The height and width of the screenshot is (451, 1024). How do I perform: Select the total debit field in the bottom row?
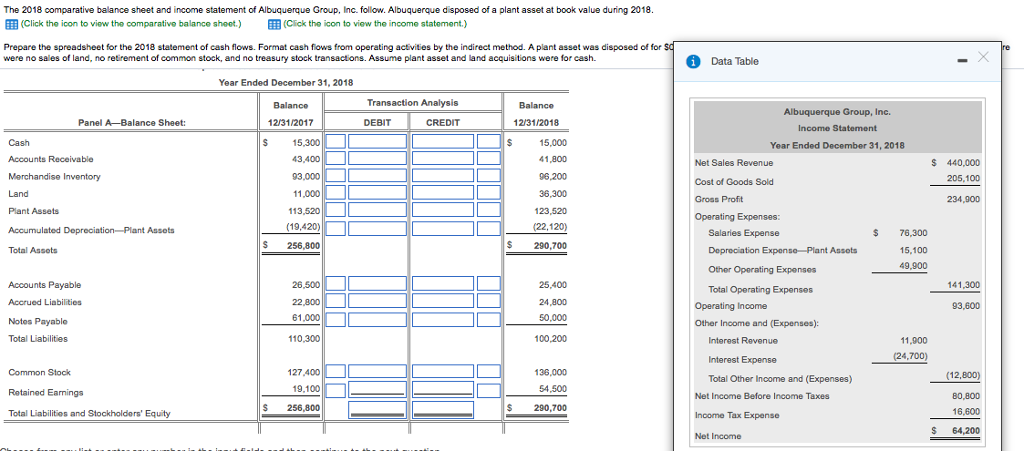(x=378, y=409)
